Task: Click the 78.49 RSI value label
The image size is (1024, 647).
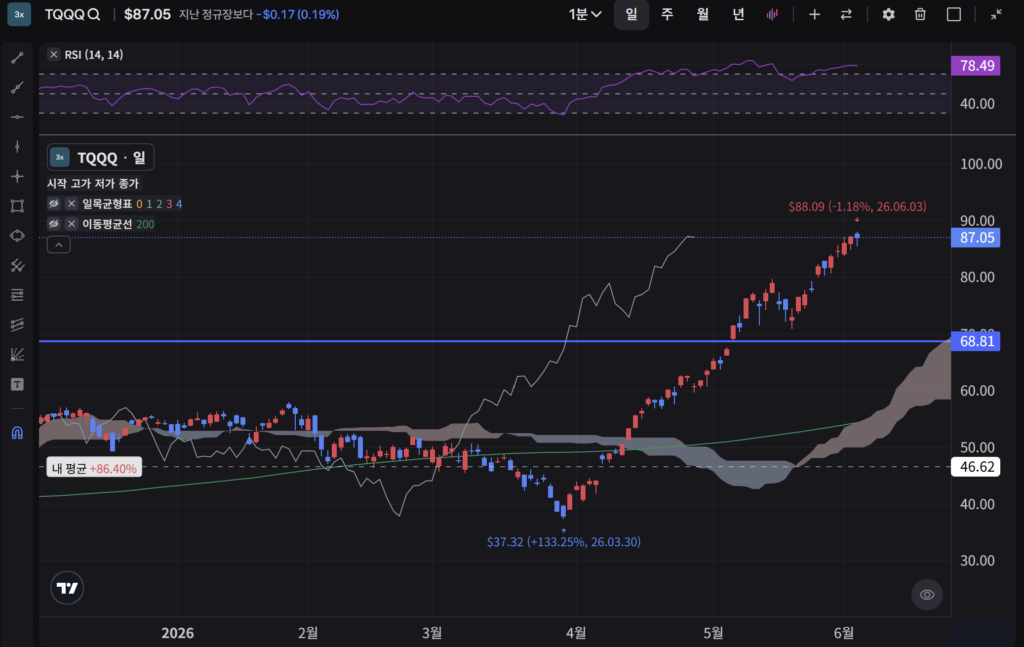Action: (976, 65)
